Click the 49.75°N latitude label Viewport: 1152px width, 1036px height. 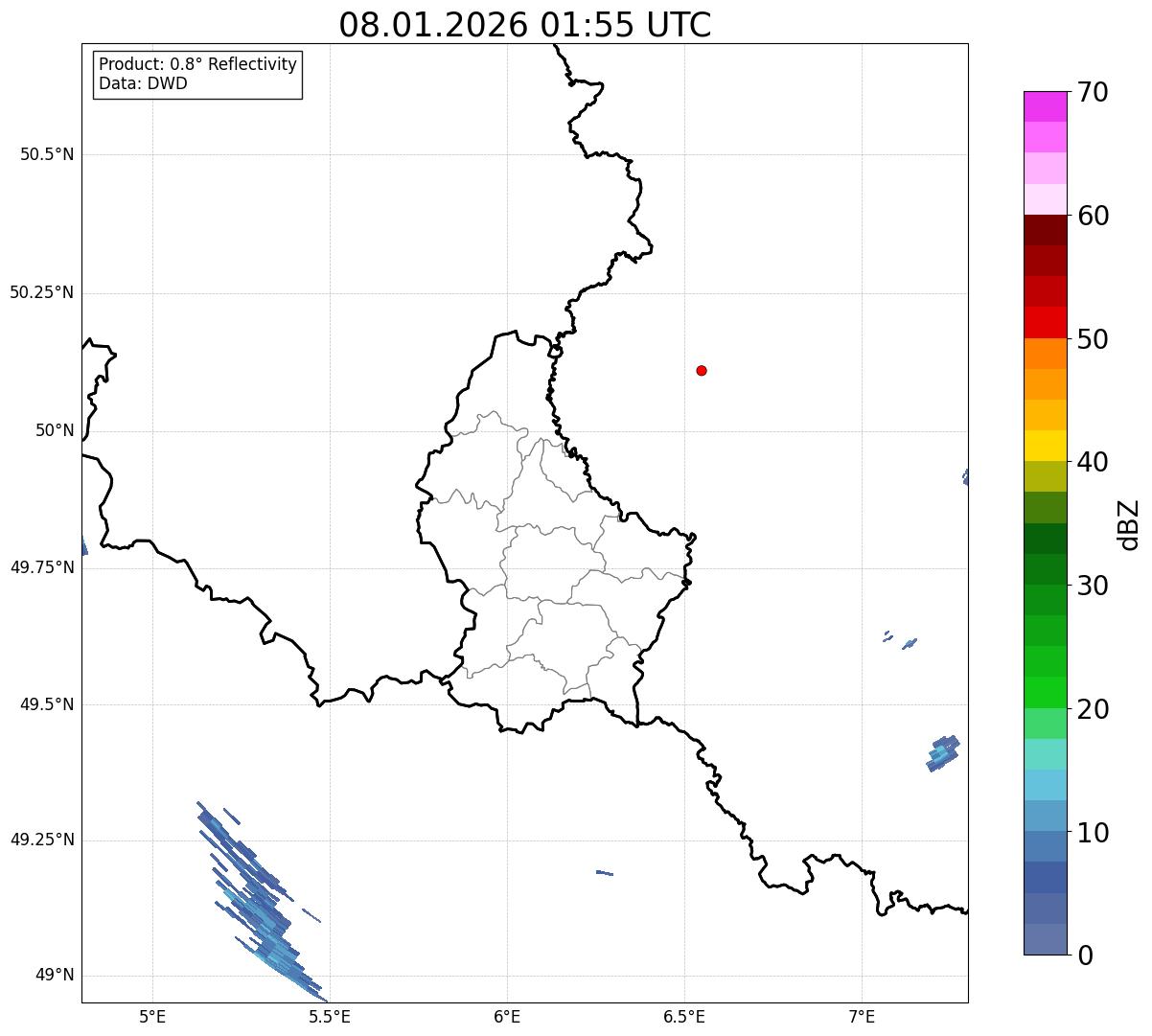pos(42,567)
